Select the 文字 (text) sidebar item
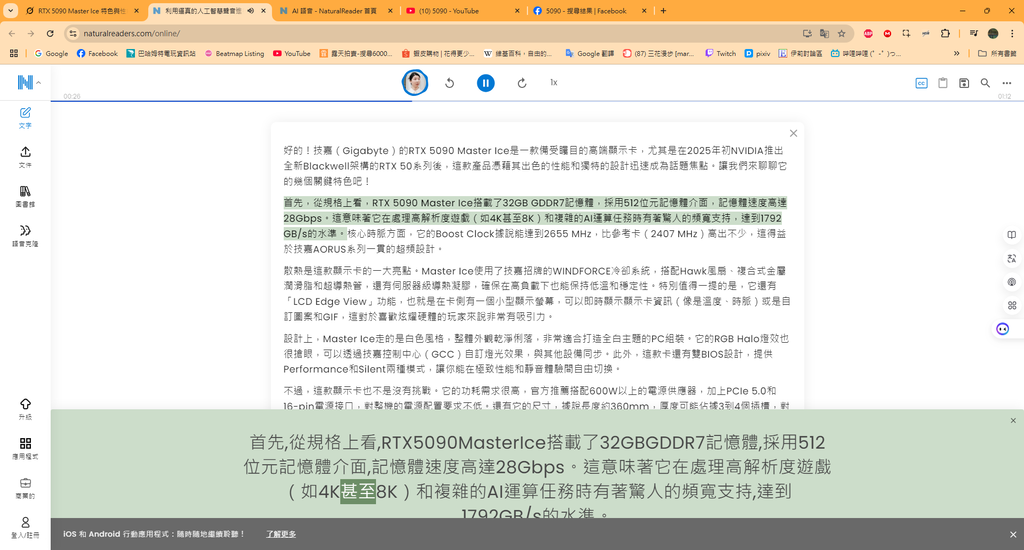The height and width of the screenshot is (550, 1024). click(x=25, y=118)
